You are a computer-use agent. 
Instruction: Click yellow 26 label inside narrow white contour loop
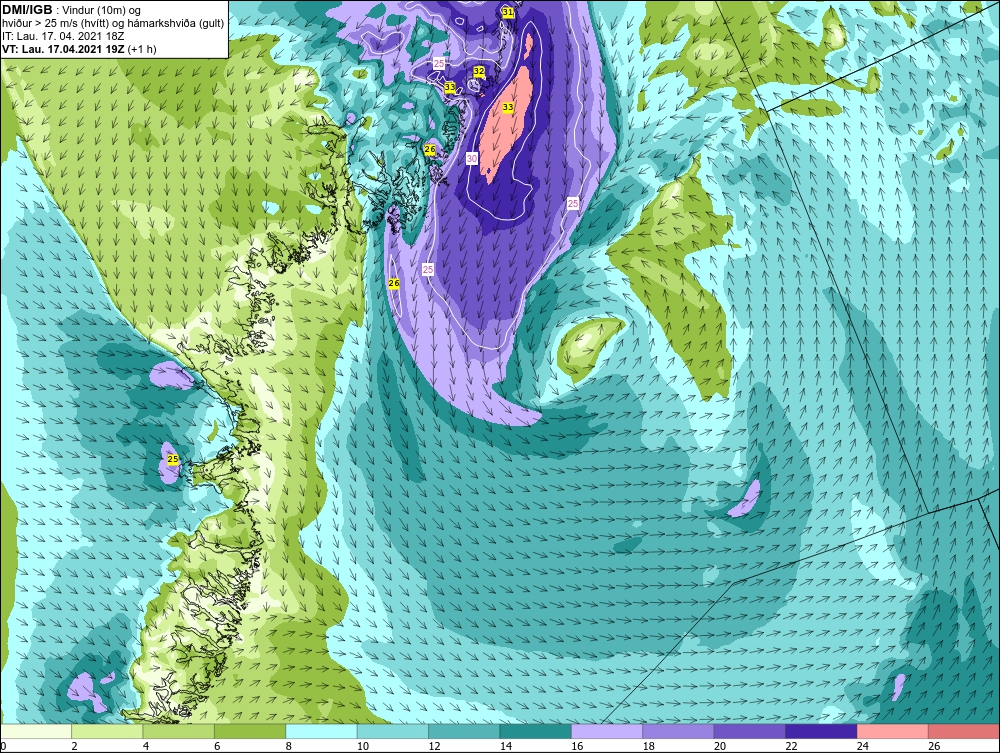tap(394, 282)
